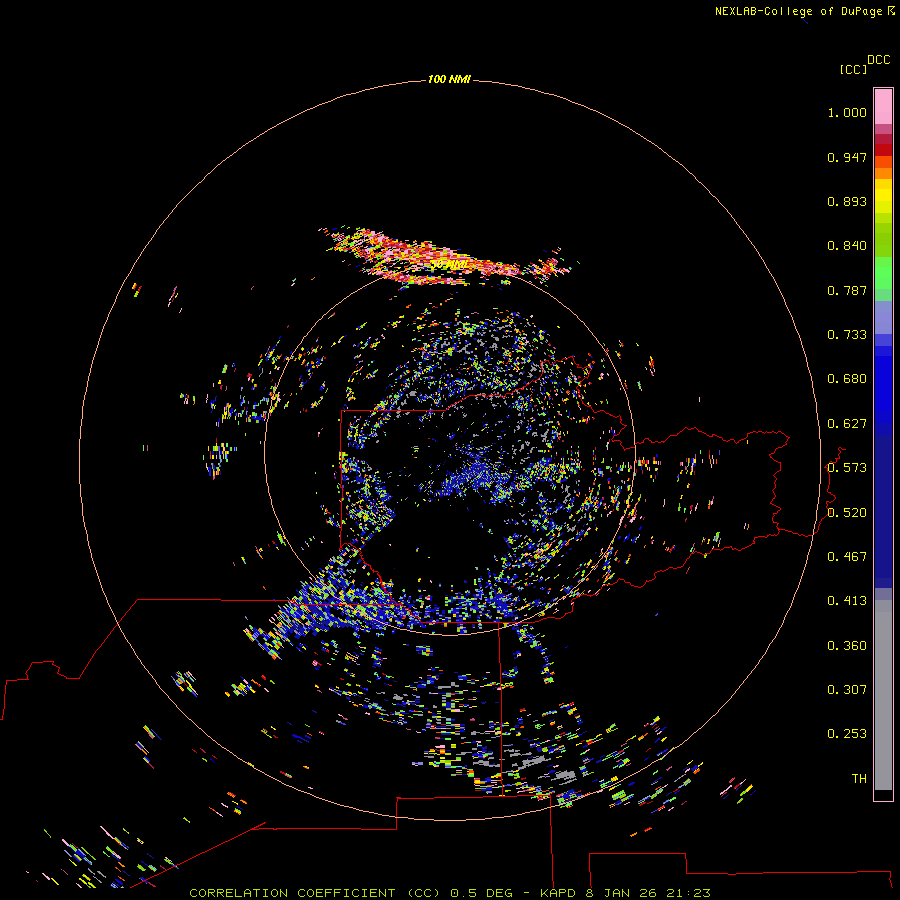
Task: Click the 0.733 legend value
Action: (847, 335)
